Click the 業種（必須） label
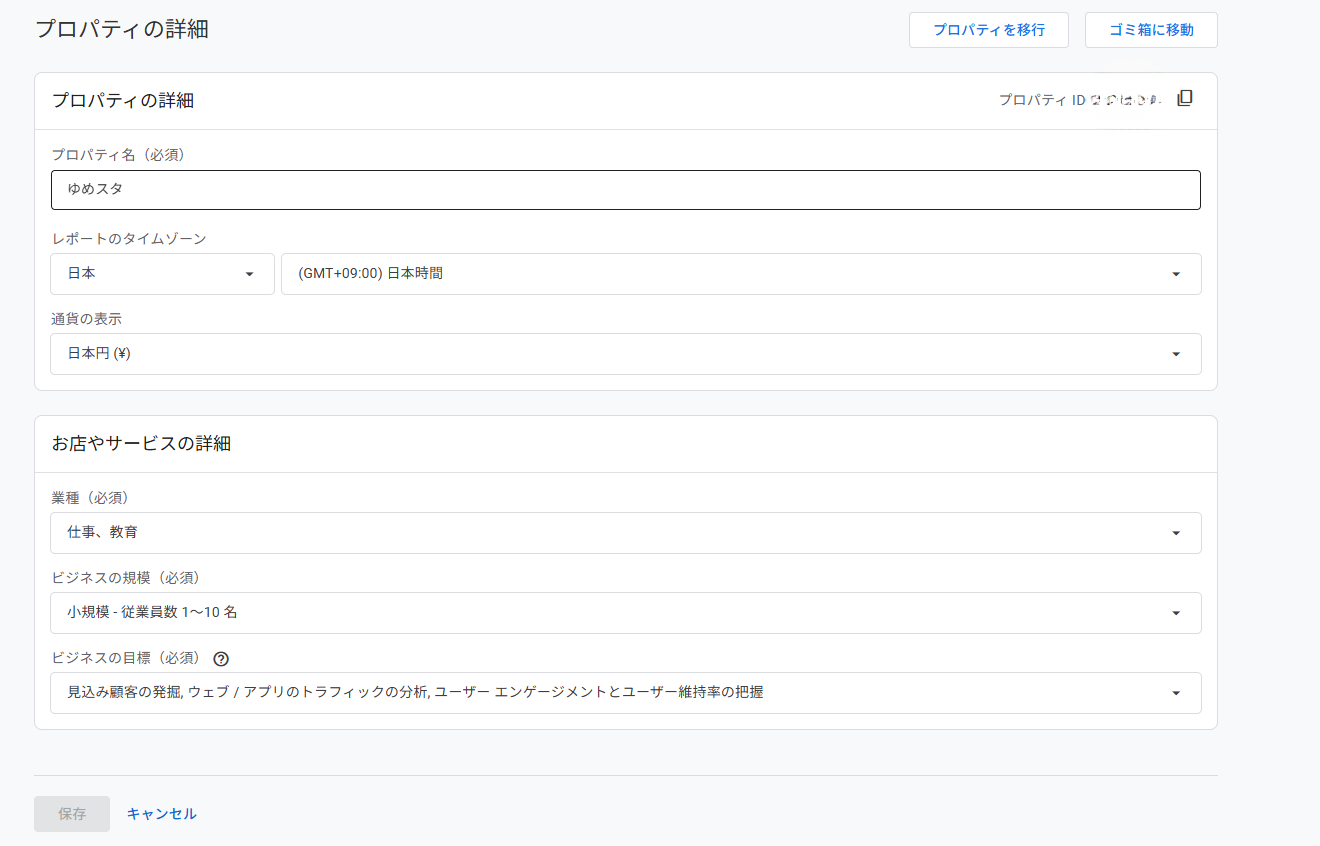 [90, 498]
